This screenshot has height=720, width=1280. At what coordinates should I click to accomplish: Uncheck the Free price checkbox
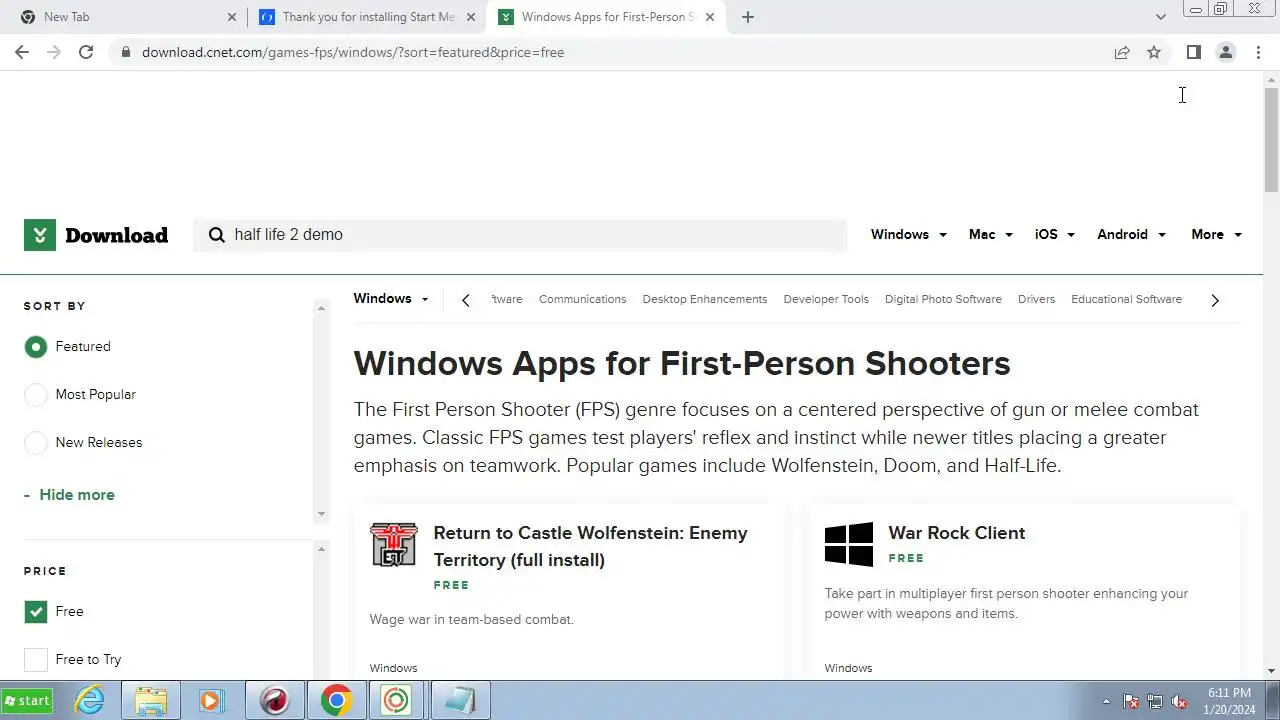(36, 611)
